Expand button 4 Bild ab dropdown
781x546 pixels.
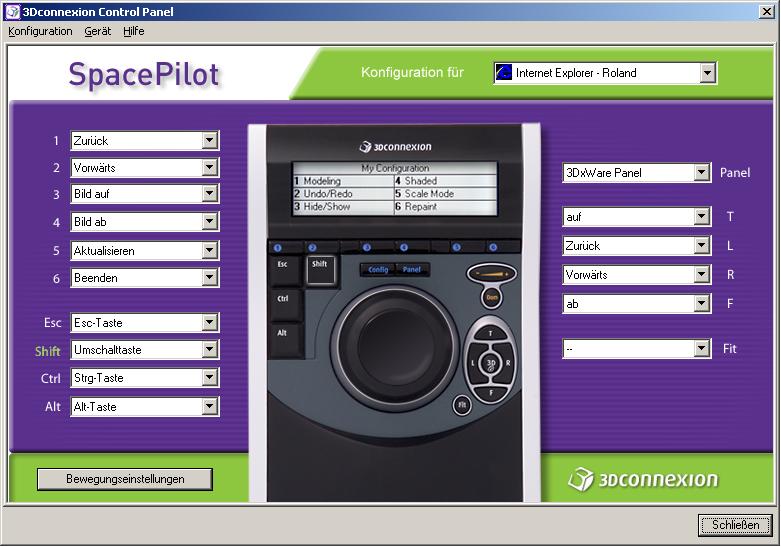coord(210,222)
